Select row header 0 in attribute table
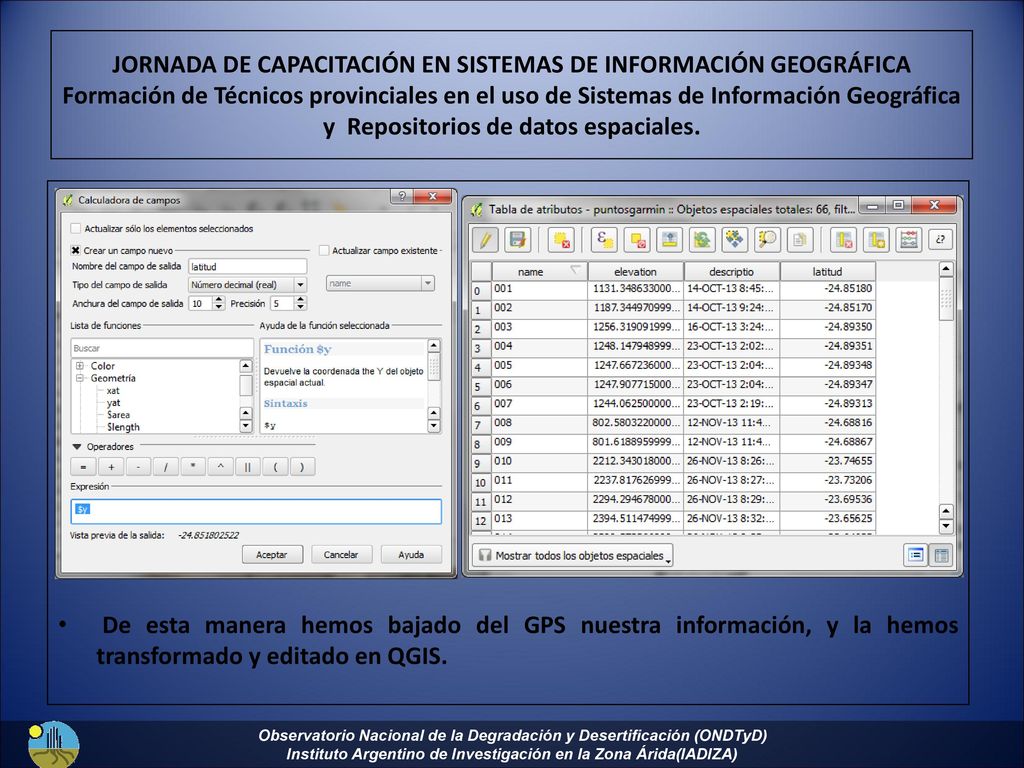 point(481,291)
